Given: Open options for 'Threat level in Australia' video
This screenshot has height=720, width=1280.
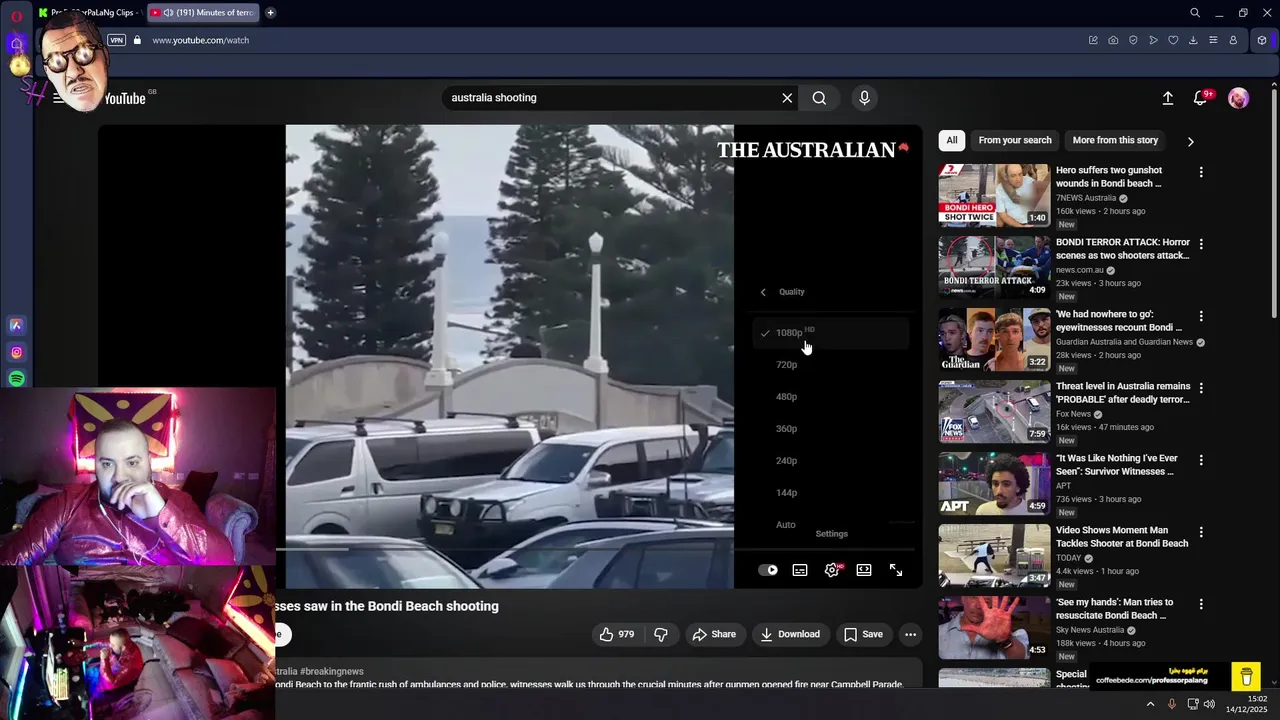Looking at the screenshot, I should click(1201, 388).
